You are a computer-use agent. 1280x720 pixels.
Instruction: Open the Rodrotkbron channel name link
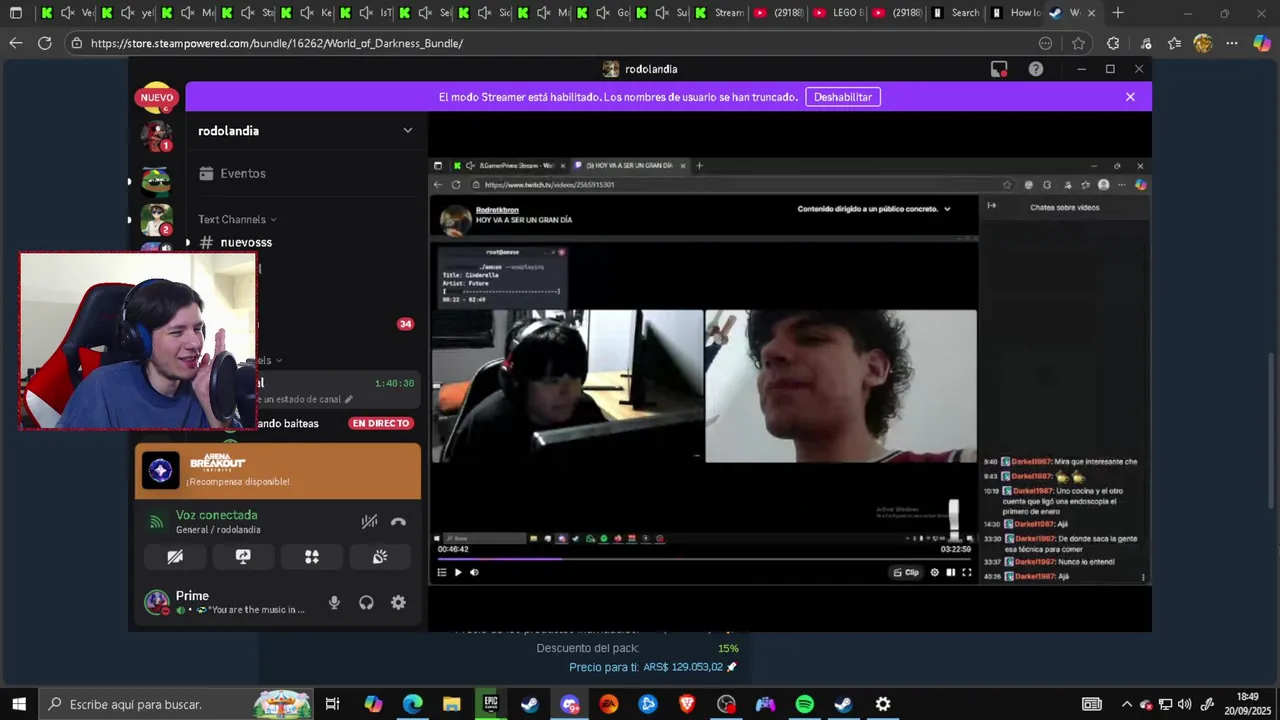click(497, 210)
